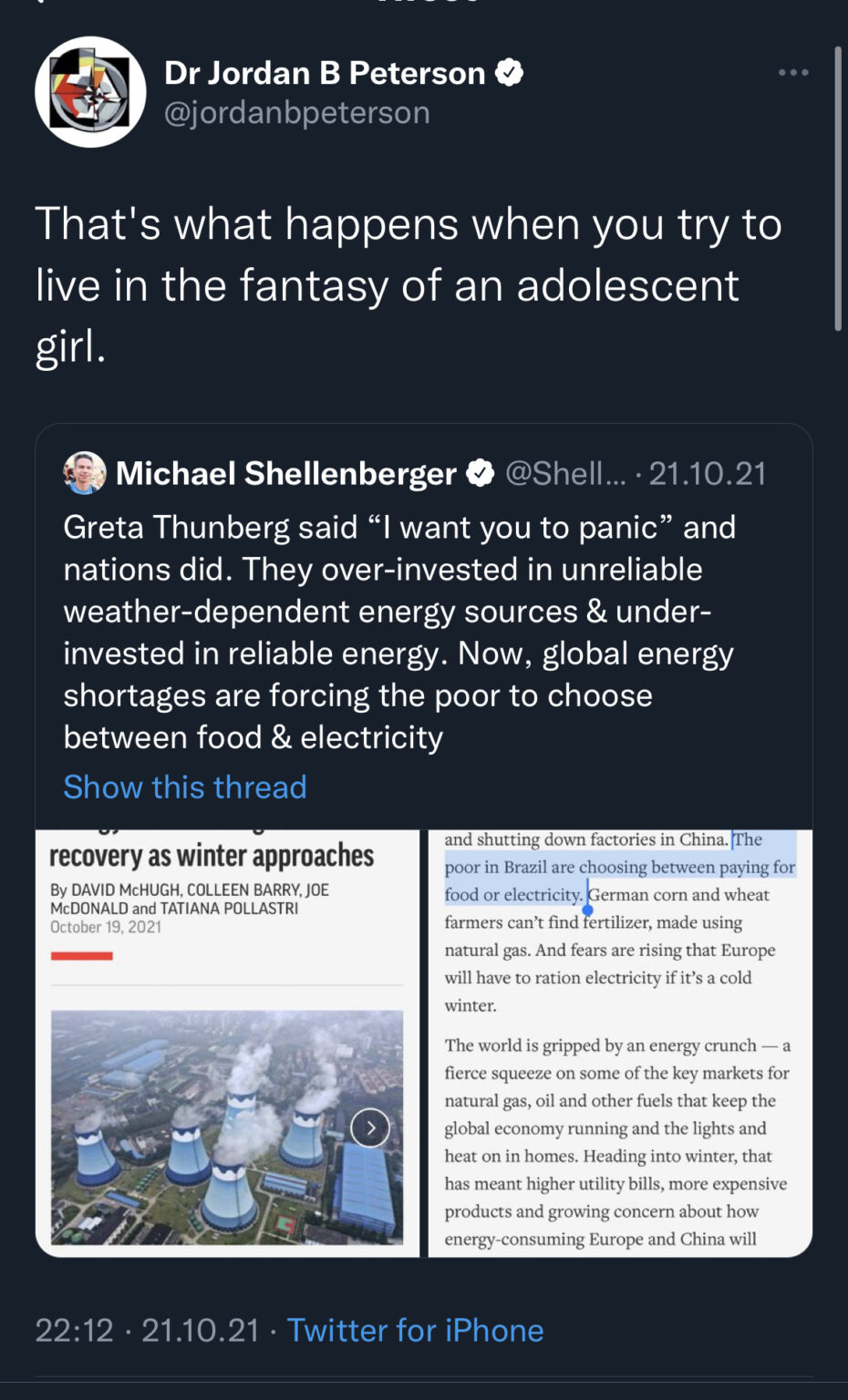Image resolution: width=848 pixels, height=1400 pixels.
Task: Open Michael Shellenberger's small avatar
Action: pos(85,473)
